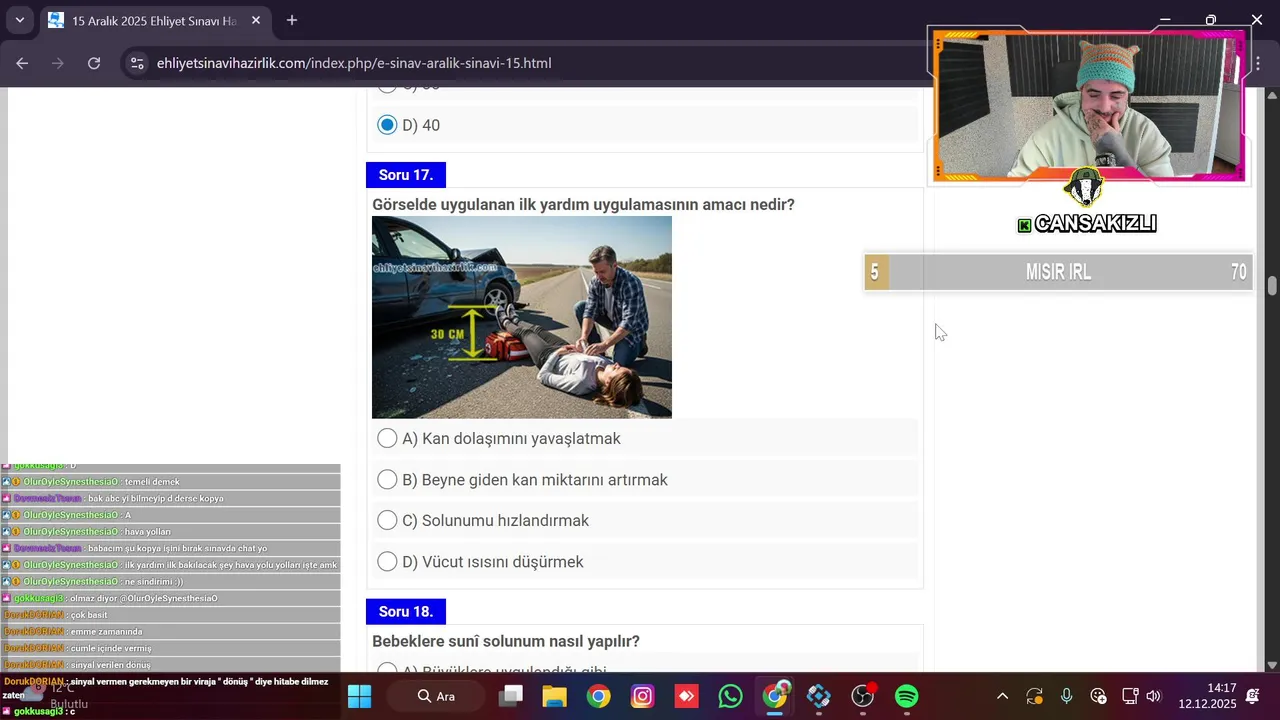The width and height of the screenshot is (1280, 720).
Task: Click the selected D) 40 radio button
Action: tap(387, 125)
